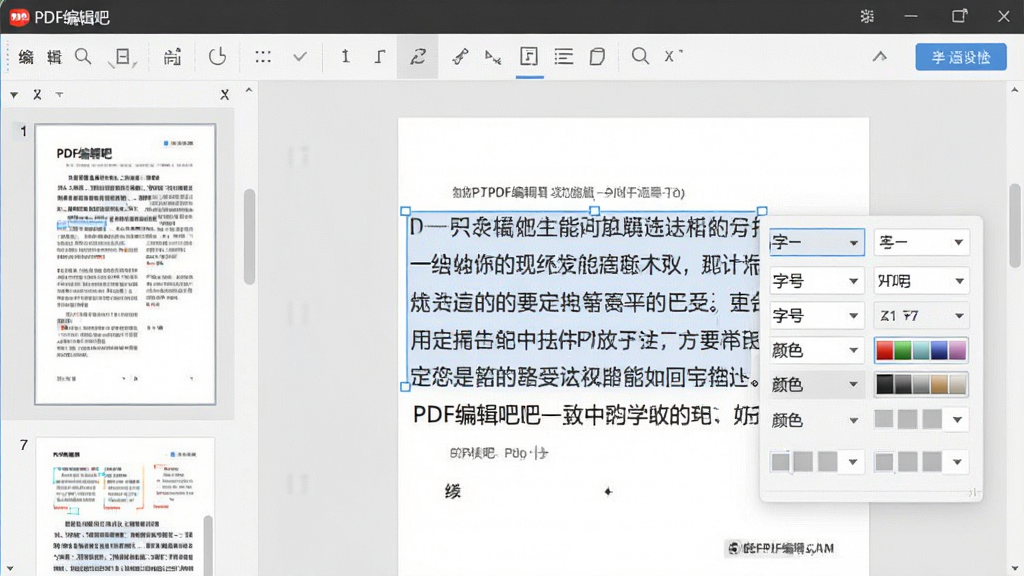Open the small gray arrow menu in panel header

pyautogui.click(x=59, y=95)
